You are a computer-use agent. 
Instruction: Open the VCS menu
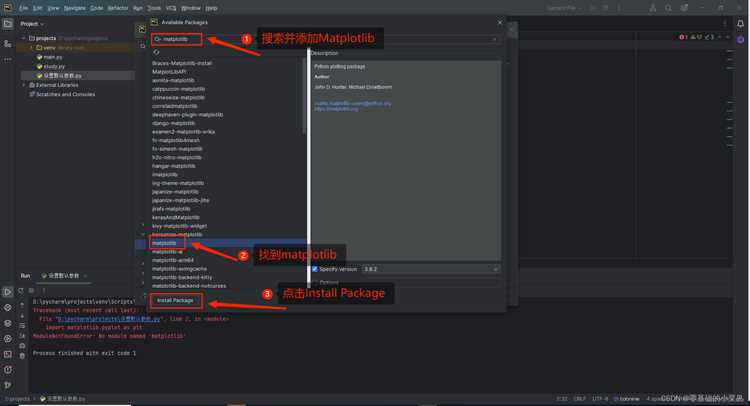pos(171,8)
